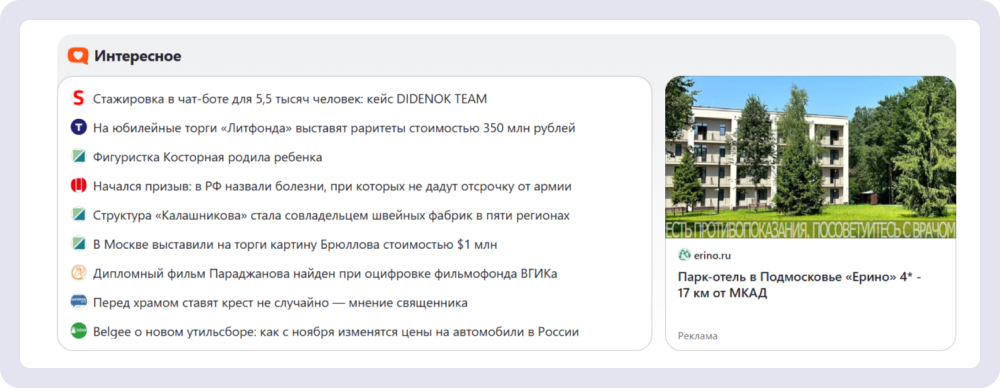
Task: Click source icon beside Перед храмом headline
Action: [x=78, y=302]
